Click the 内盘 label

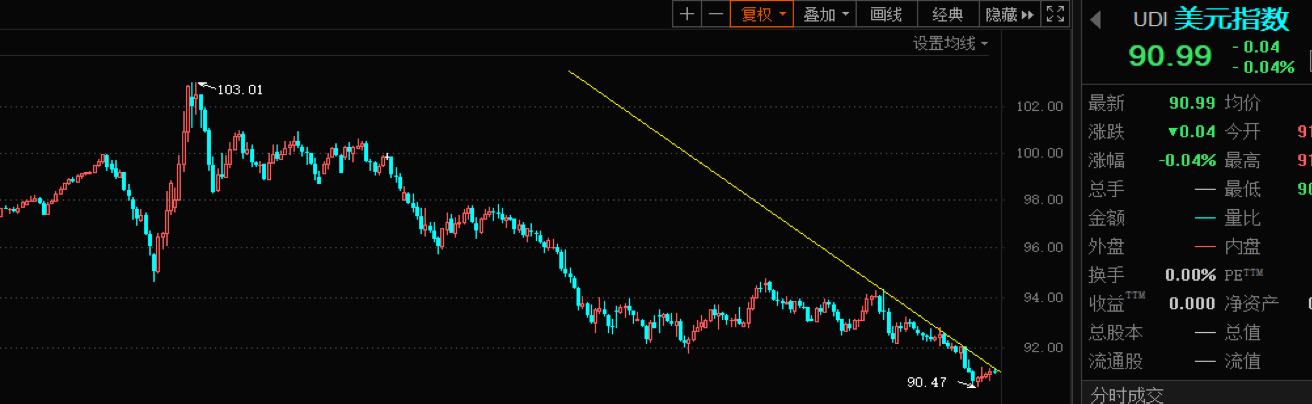coord(1242,246)
